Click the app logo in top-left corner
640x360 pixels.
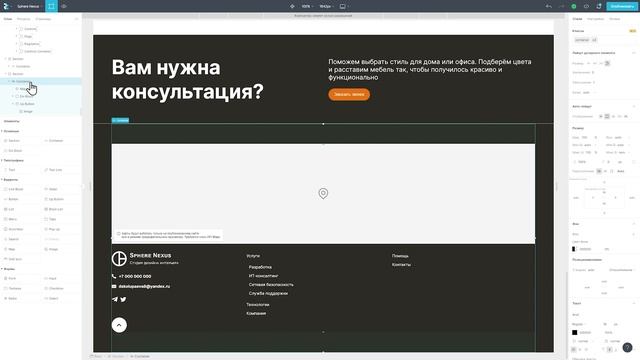(x=6, y=6)
